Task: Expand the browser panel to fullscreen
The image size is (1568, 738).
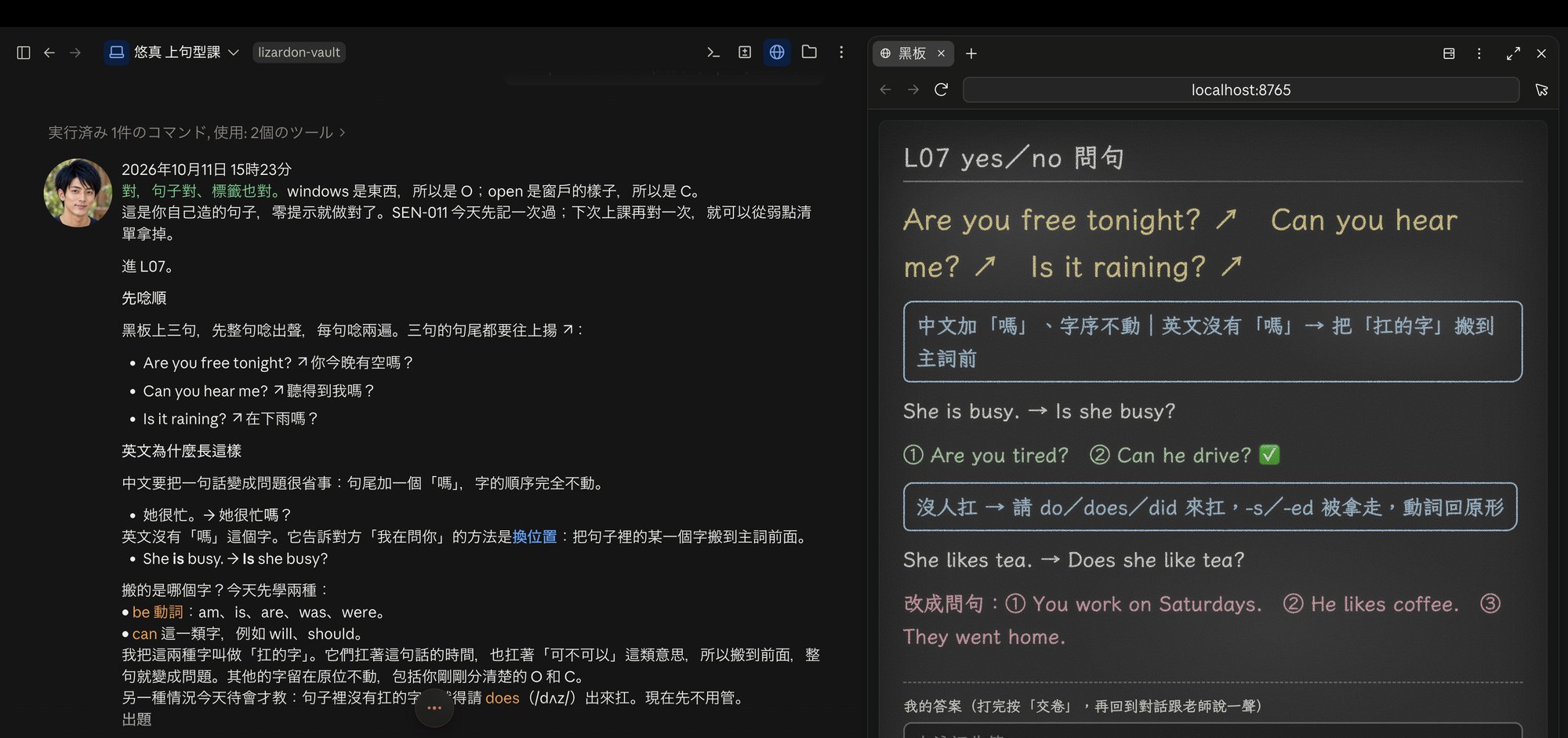Action: click(x=1513, y=53)
